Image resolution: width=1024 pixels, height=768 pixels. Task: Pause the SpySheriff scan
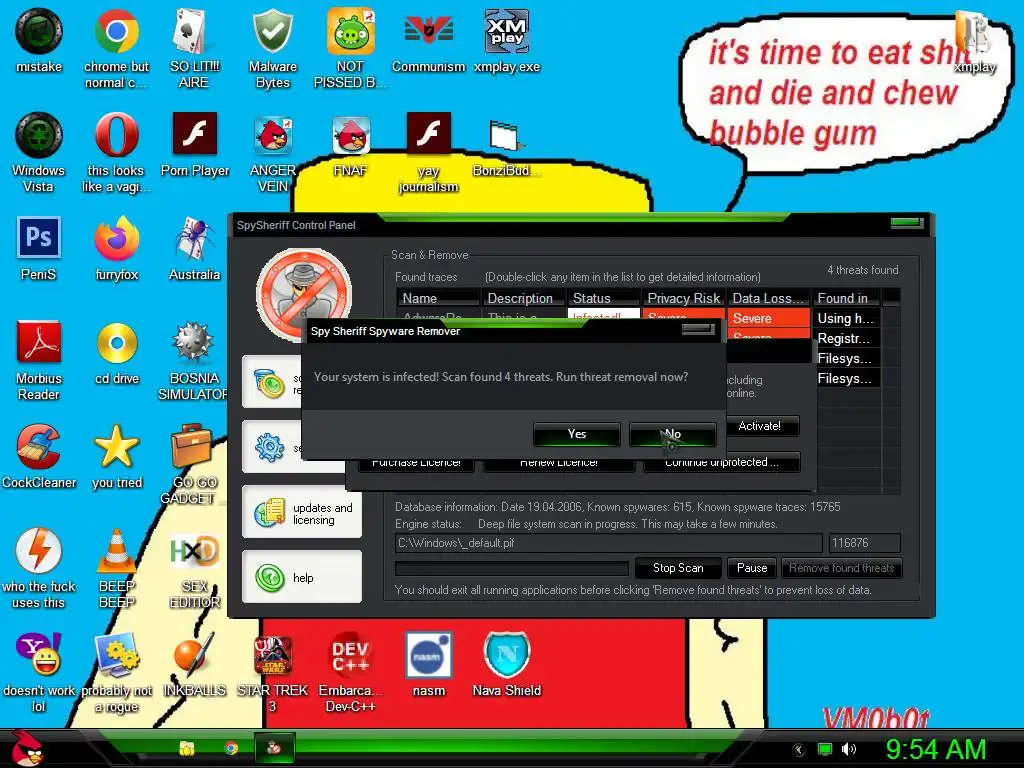752,568
